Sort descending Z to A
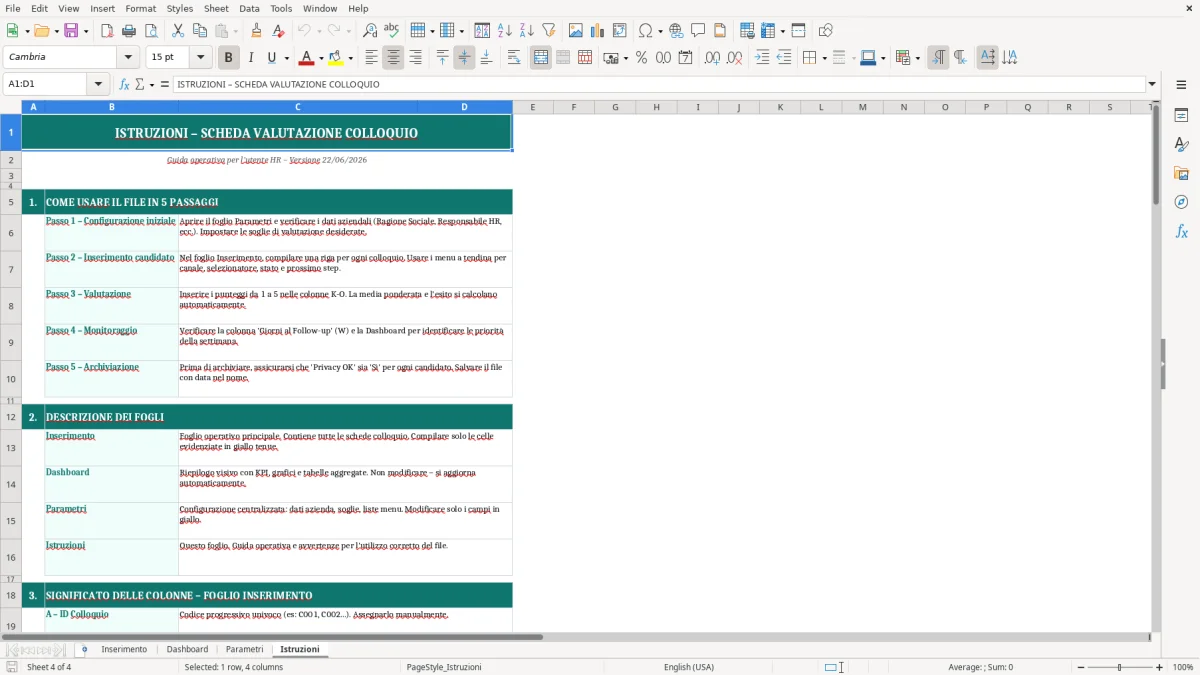This screenshot has width=1200, height=675. pos(526,30)
